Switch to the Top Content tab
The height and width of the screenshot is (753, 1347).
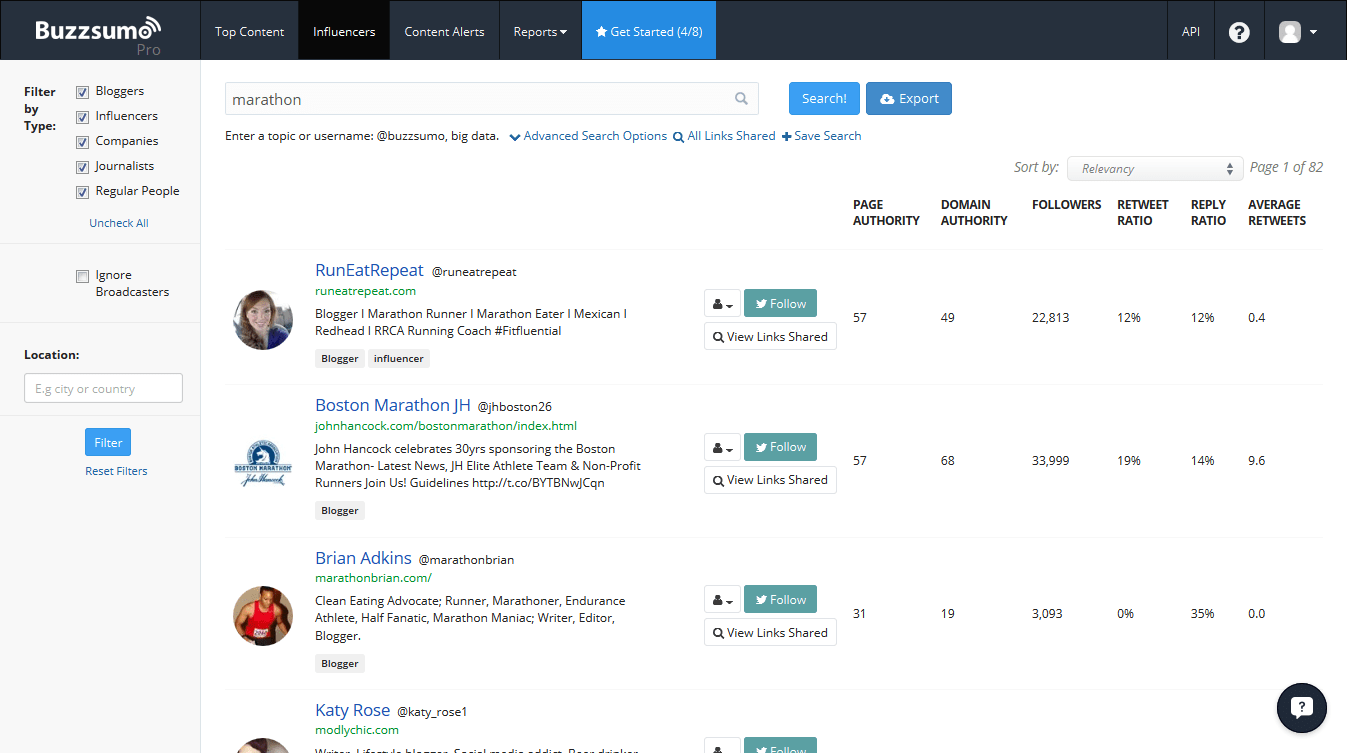tap(249, 31)
